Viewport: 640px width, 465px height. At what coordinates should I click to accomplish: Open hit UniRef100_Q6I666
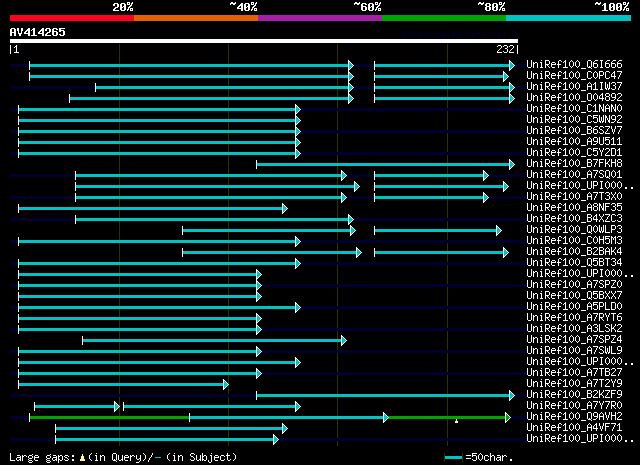pos(574,65)
